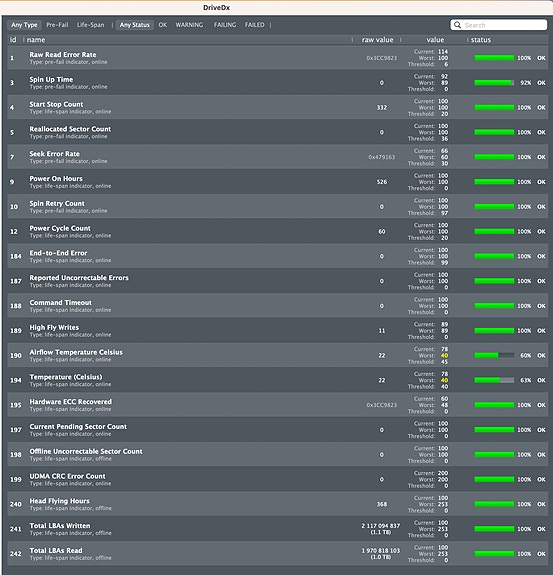Select the Any Status filter
This screenshot has height=575, width=553.
pyautogui.click(x=135, y=25)
